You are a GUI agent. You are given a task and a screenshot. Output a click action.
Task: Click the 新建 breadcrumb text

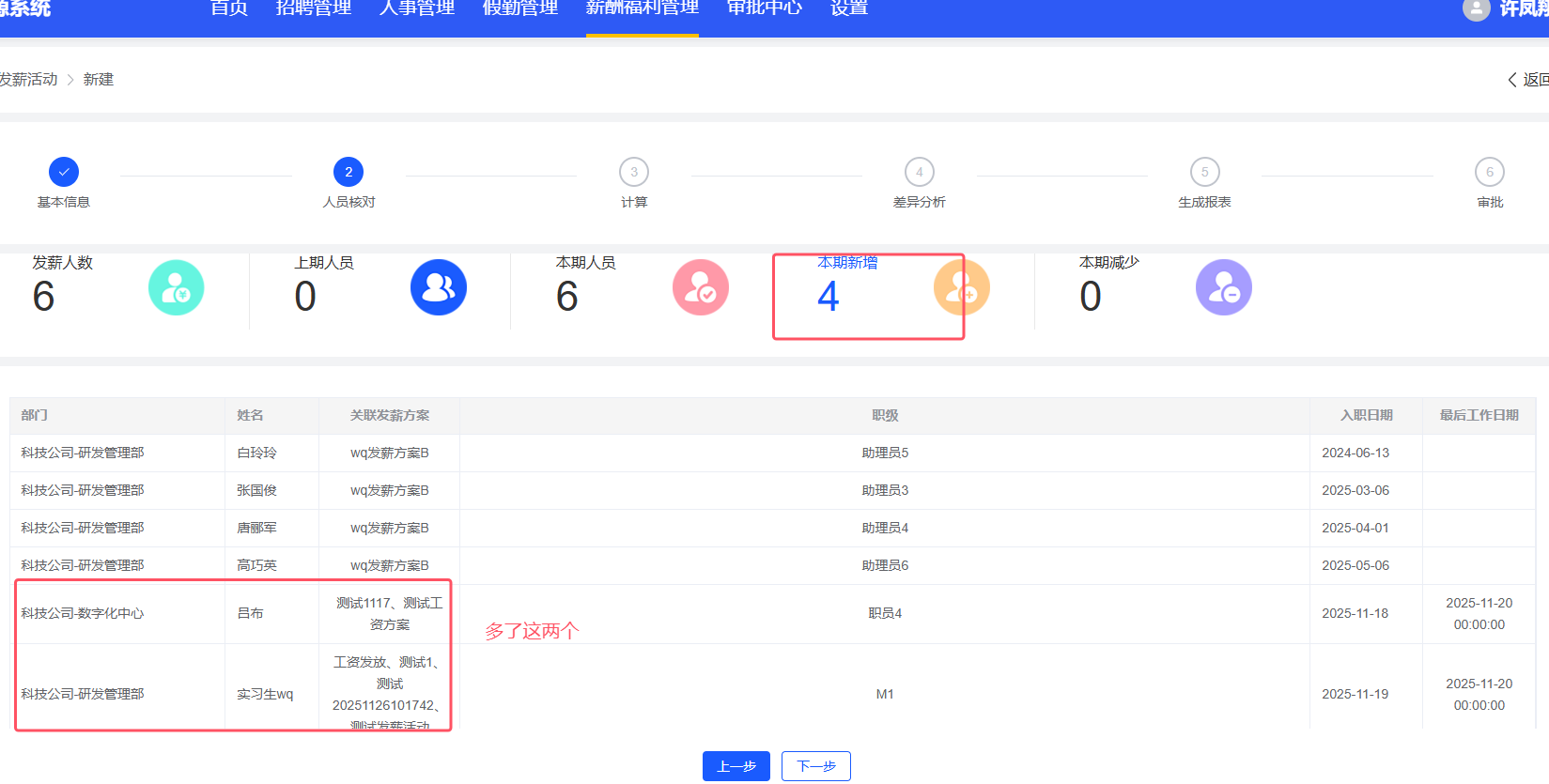tap(99, 80)
